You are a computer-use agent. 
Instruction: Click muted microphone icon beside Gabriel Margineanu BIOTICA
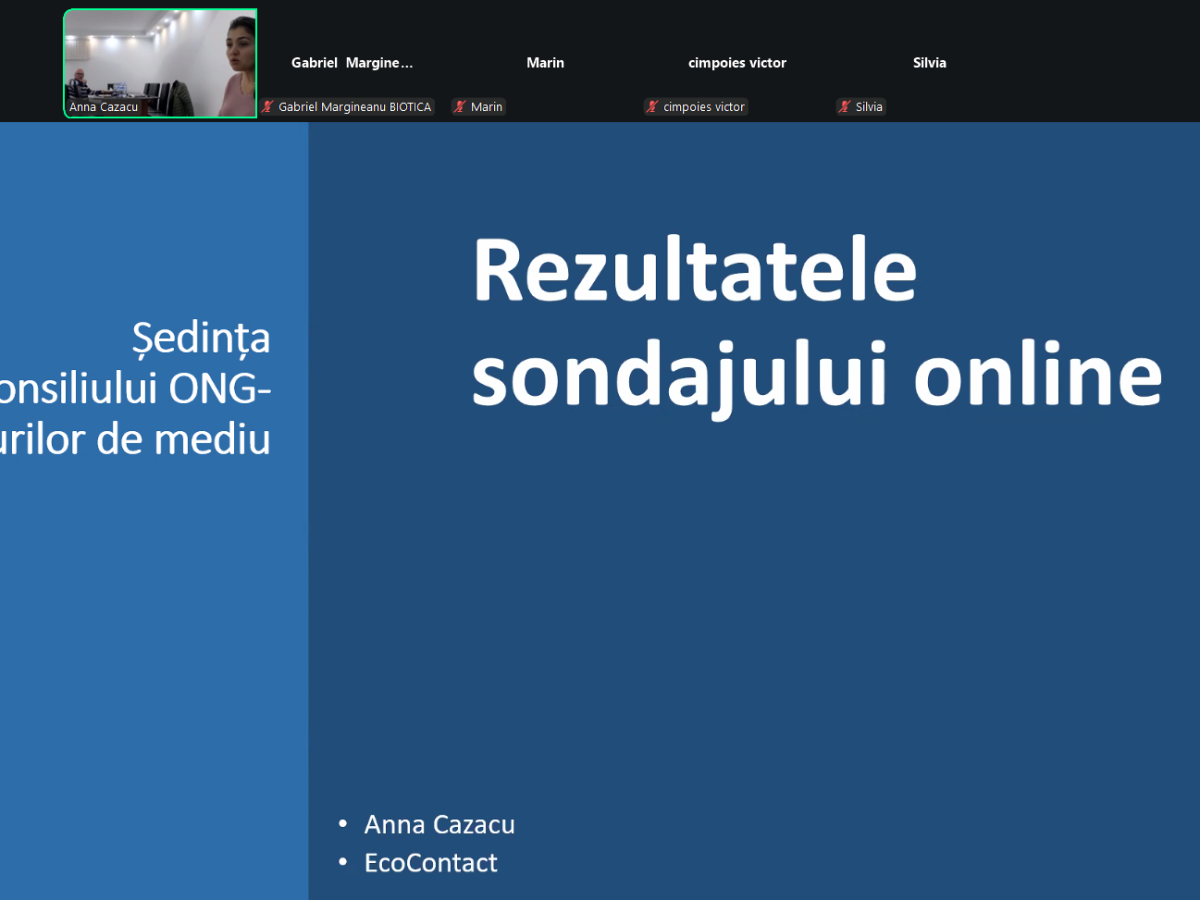[268, 107]
